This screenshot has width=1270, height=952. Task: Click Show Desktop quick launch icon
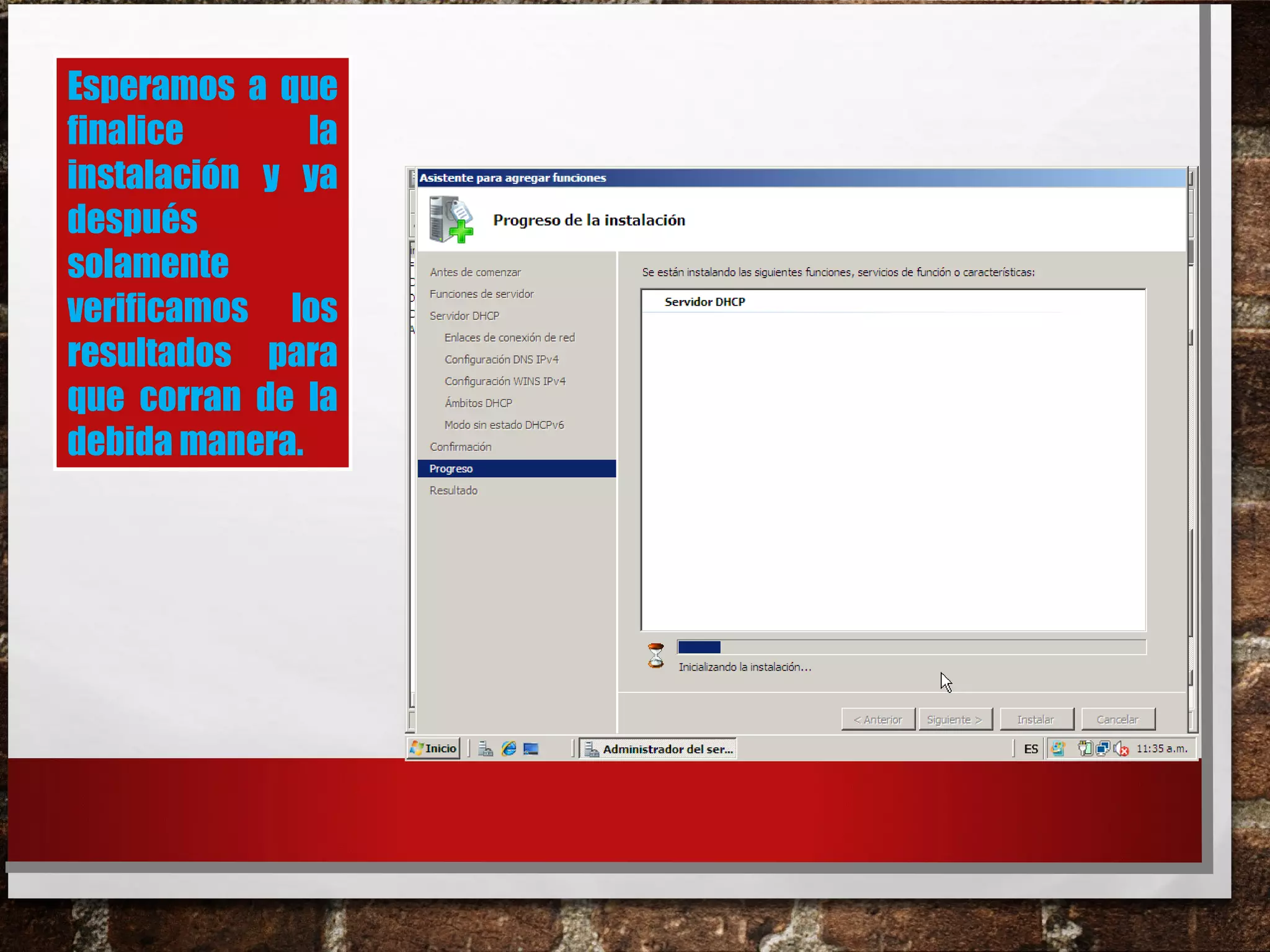pyautogui.click(x=531, y=749)
